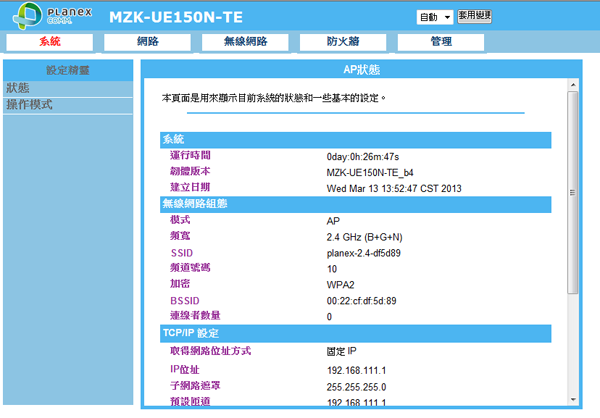Open the 管理 tab
This screenshot has height=418, width=600.
coord(441,42)
